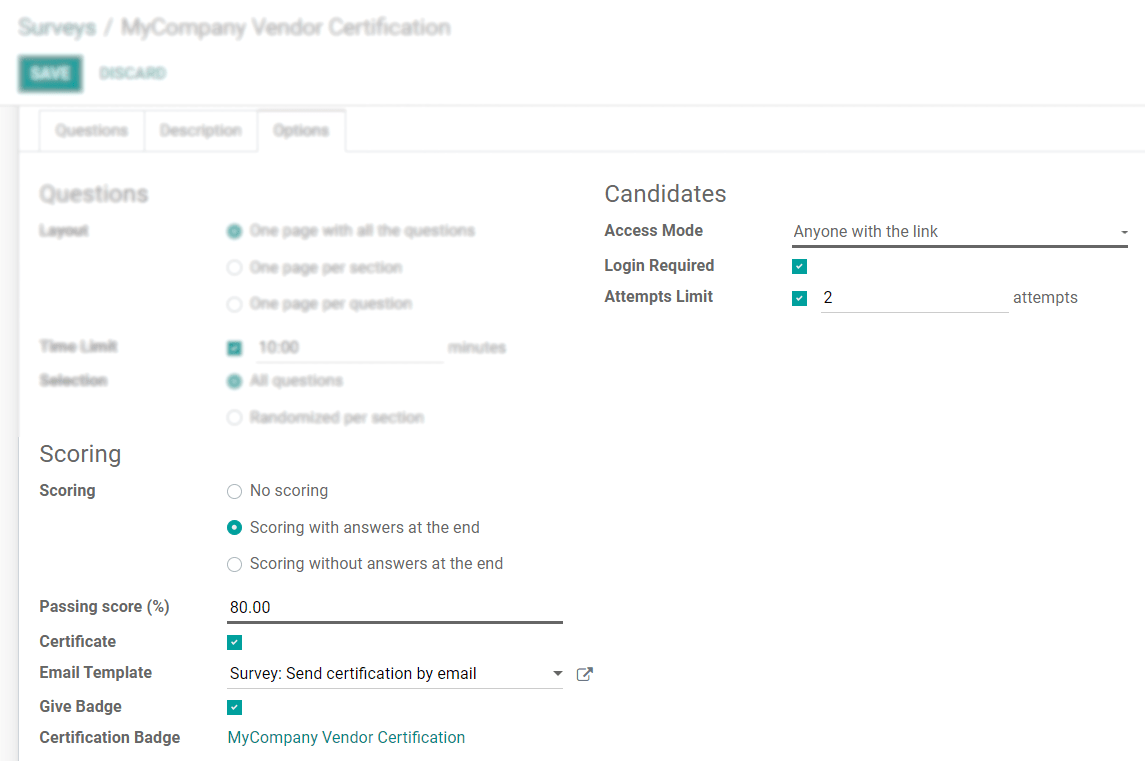Discard the survey changes
This screenshot has width=1145, height=761.
tap(133, 73)
